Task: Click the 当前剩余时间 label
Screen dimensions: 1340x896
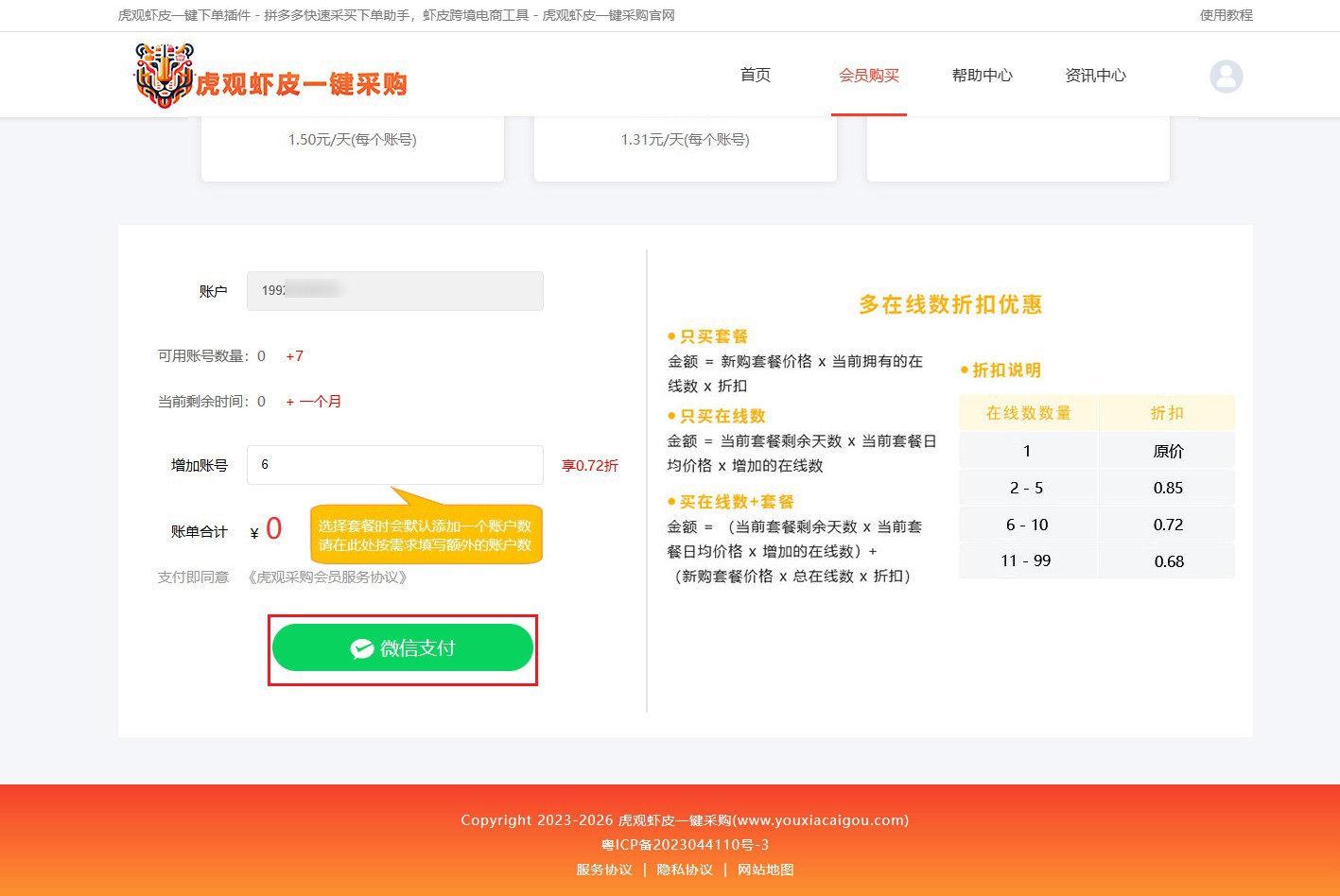Action: point(202,402)
